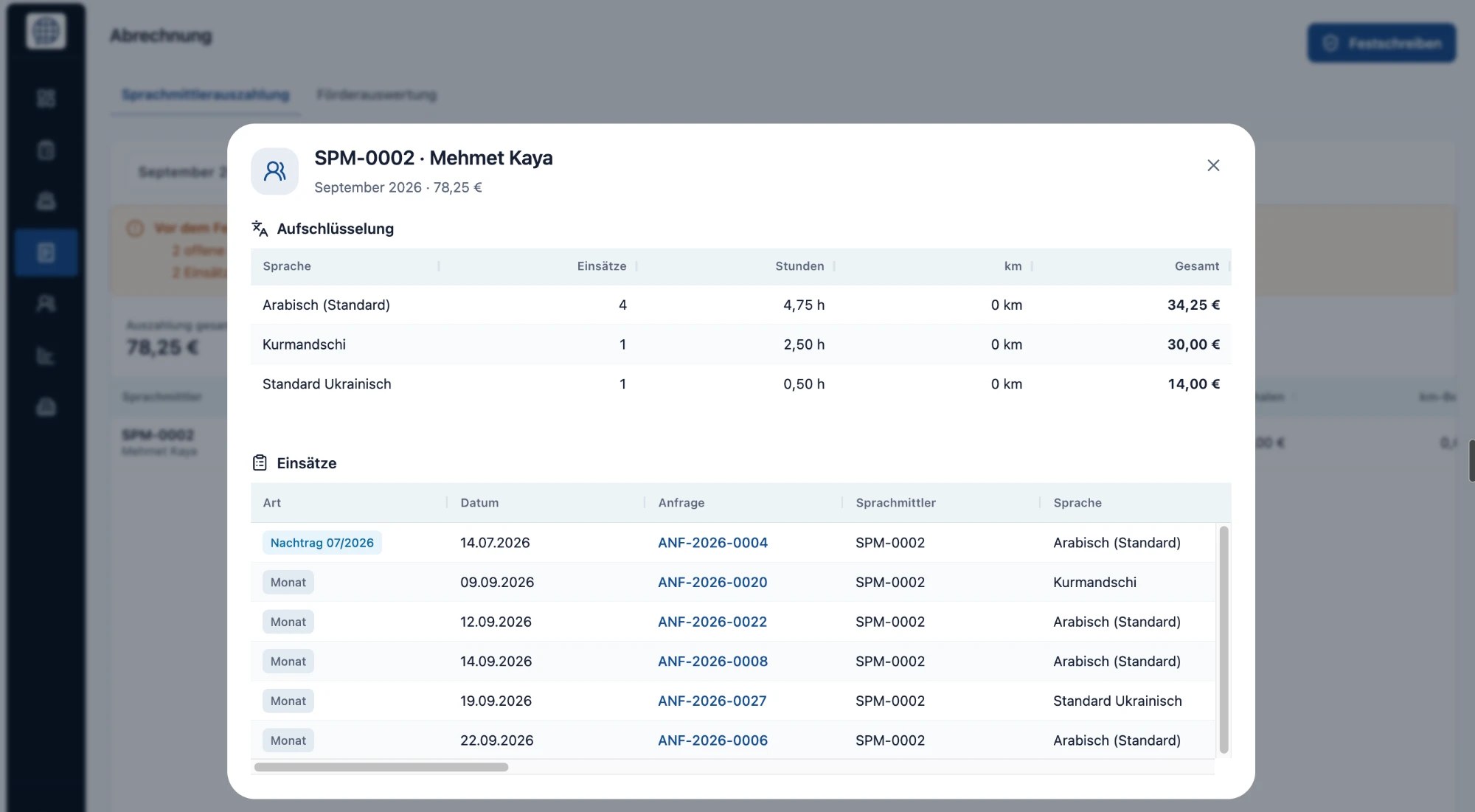Click the Einsätze table Sprache column header
This screenshot has height=812, width=1475.
[1077, 503]
